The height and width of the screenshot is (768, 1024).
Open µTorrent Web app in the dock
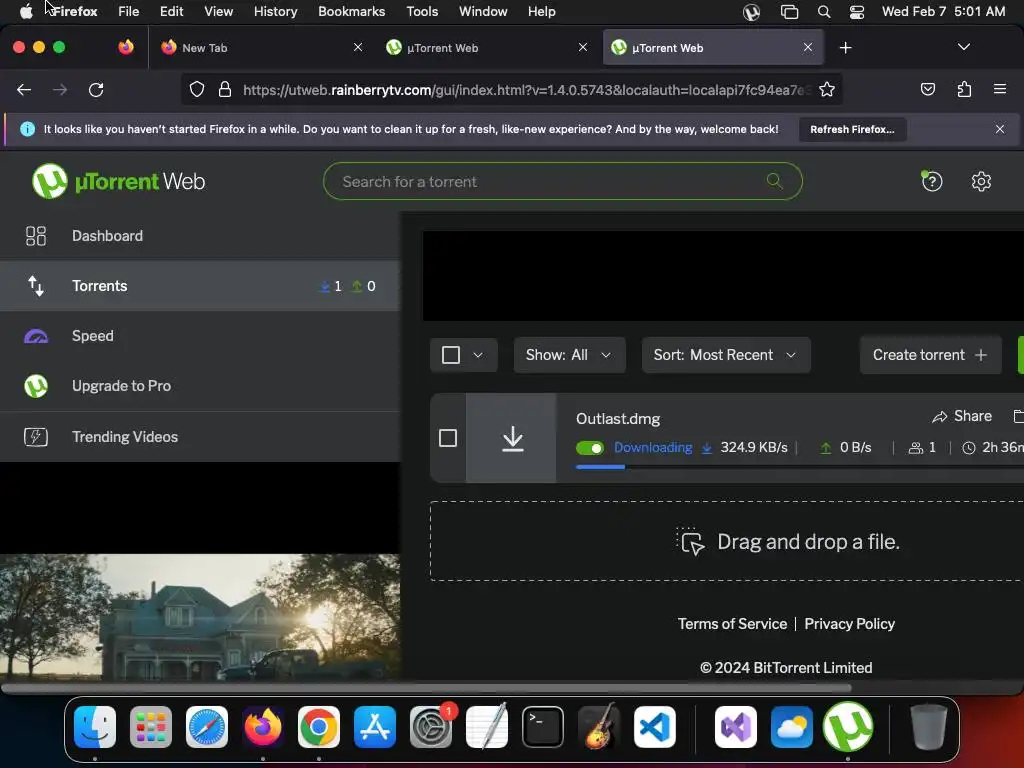tap(847, 727)
